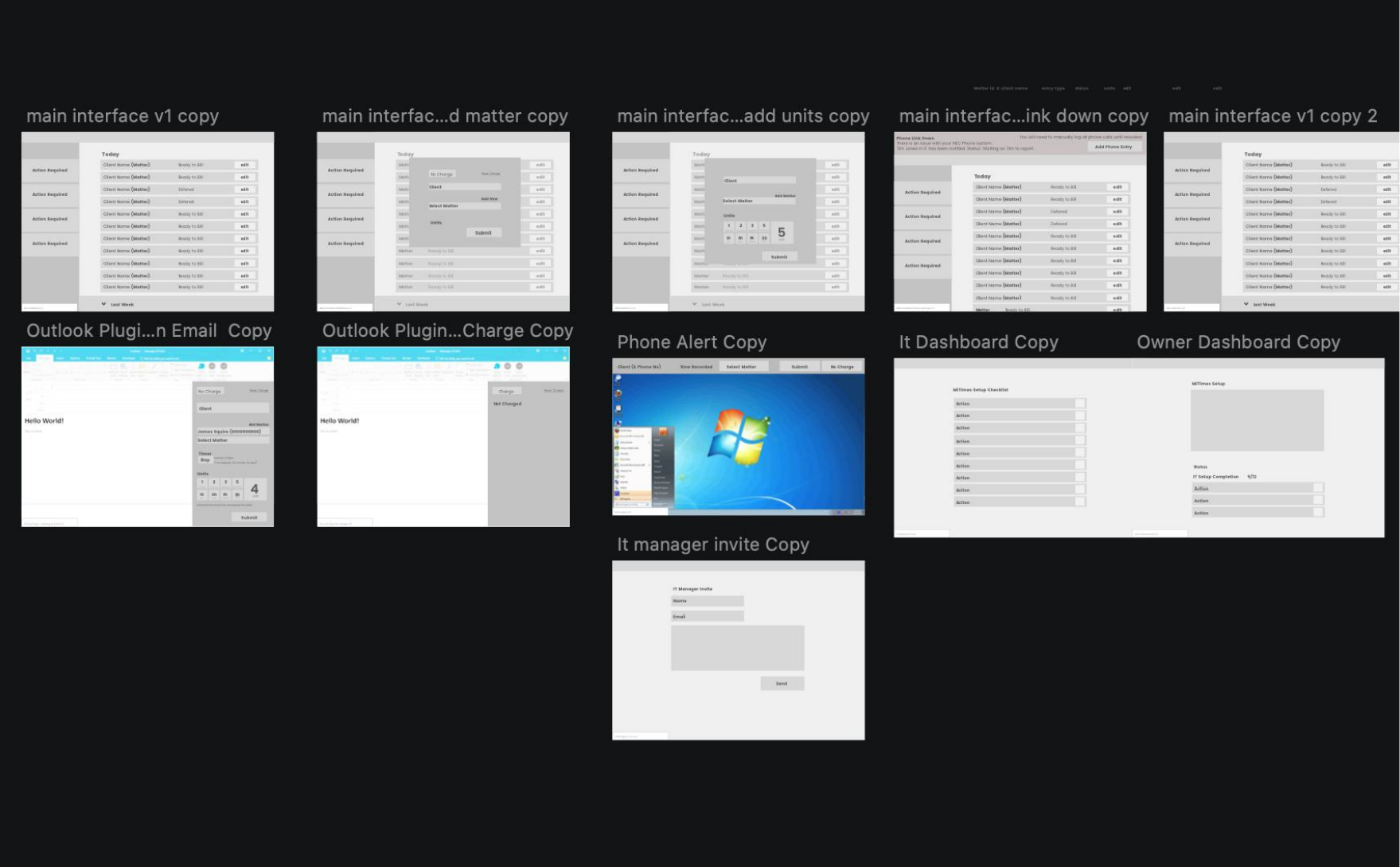
Task: Select frame title Phone Alert Copy
Action: click(692, 342)
